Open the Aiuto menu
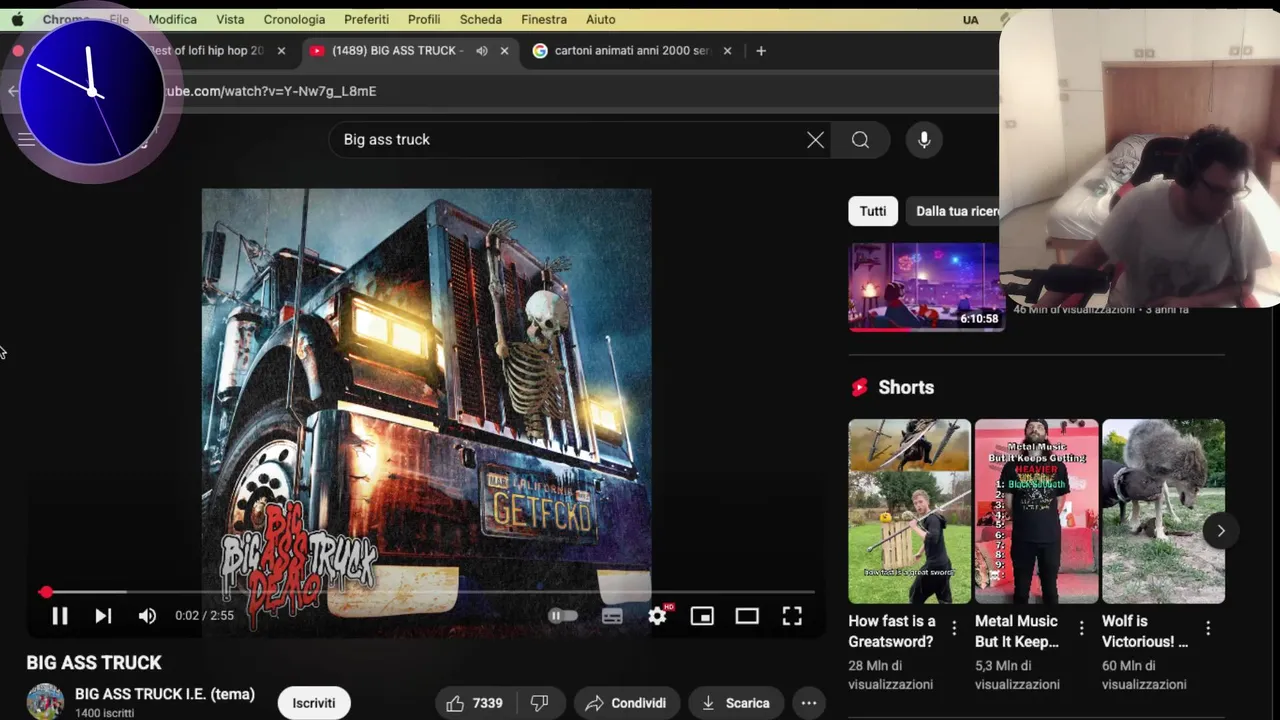Viewport: 1280px width, 720px height. [601, 19]
